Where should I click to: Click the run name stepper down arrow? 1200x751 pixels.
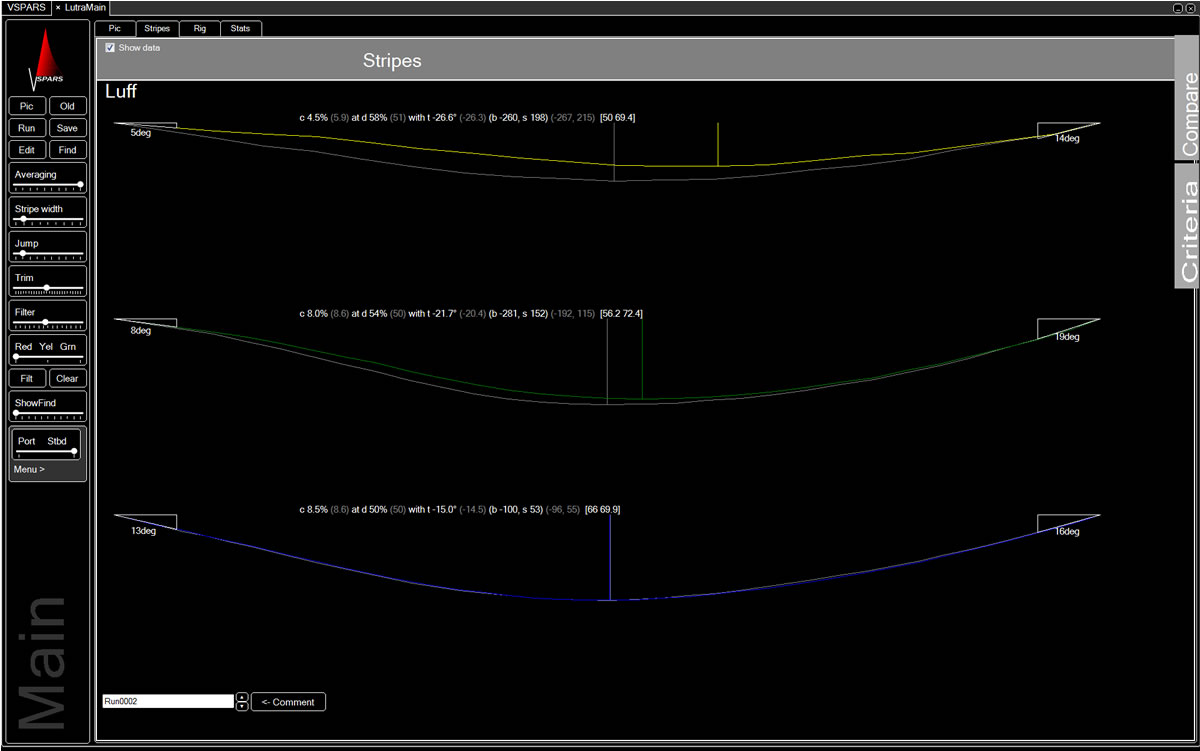pos(242,706)
